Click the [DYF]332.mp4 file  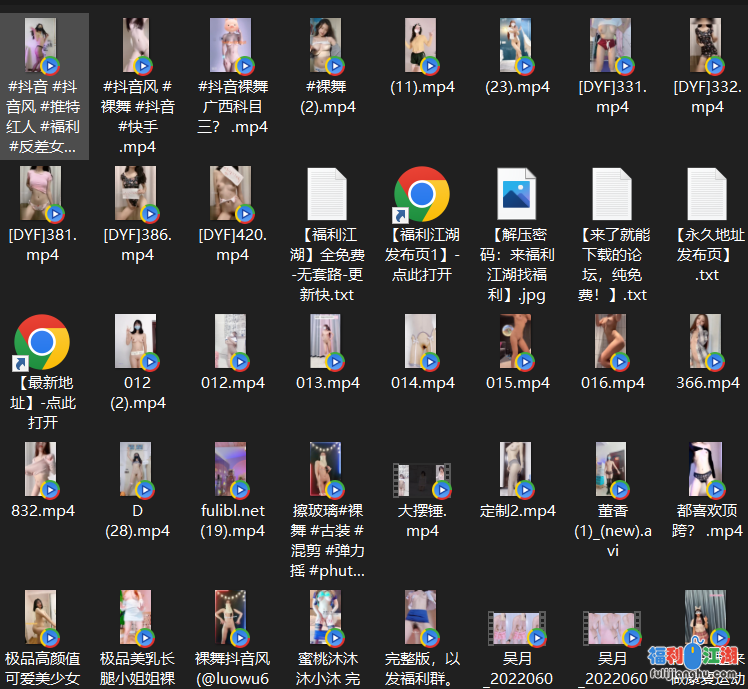pyautogui.click(x=707, y=46)
